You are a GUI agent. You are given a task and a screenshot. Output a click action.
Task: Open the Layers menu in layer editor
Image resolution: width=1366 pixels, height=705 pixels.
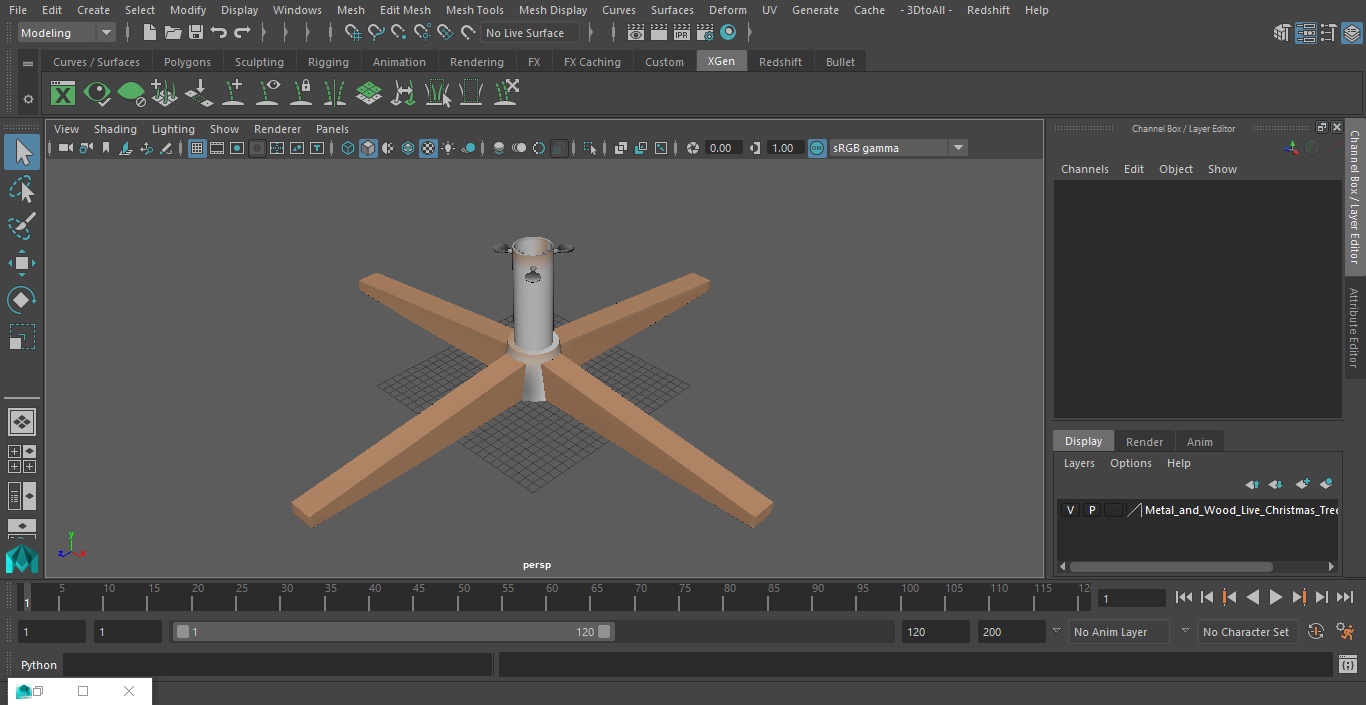coord(1079,463)
